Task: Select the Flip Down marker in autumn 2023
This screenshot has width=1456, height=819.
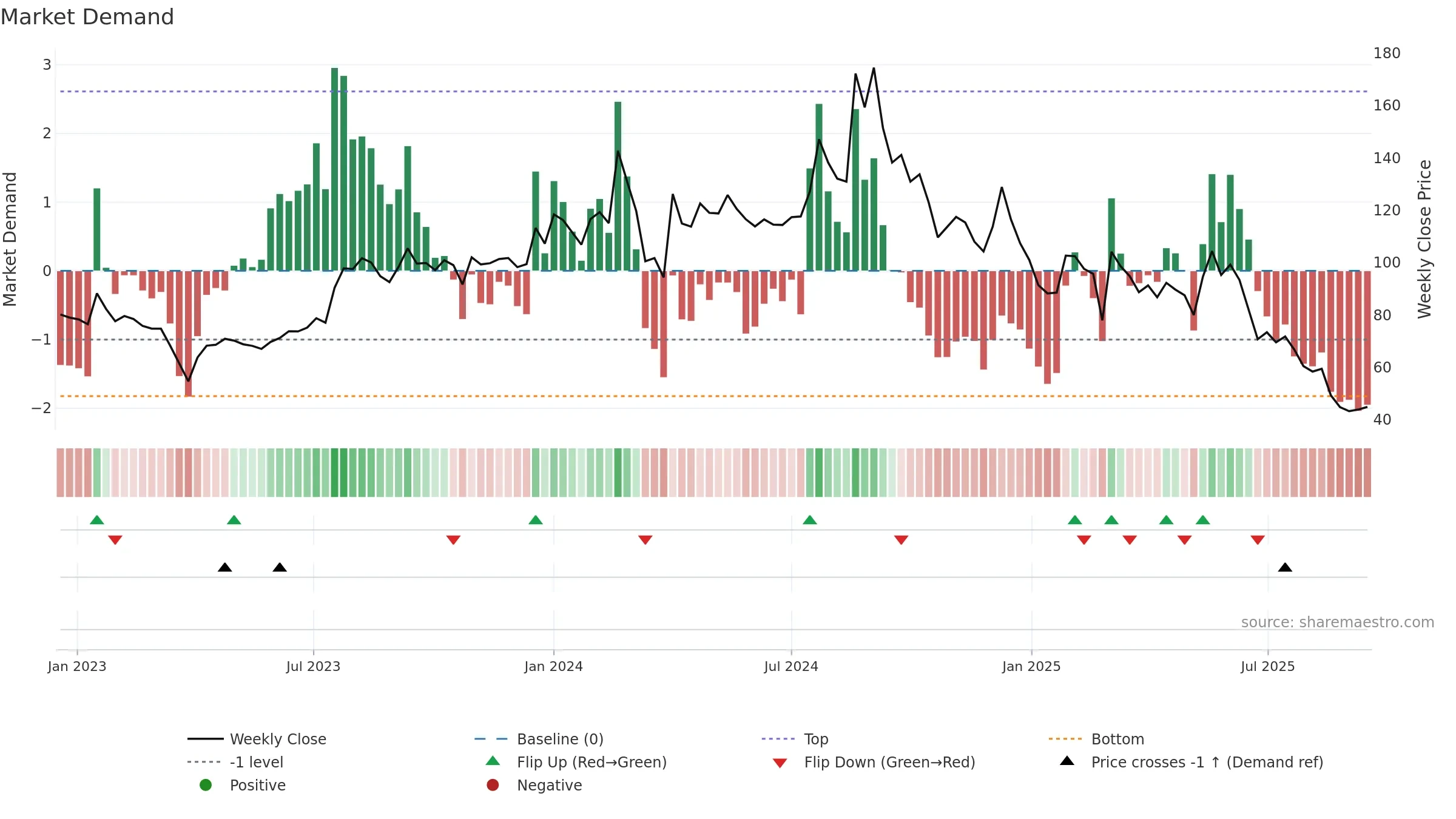Action: point(453,540)
